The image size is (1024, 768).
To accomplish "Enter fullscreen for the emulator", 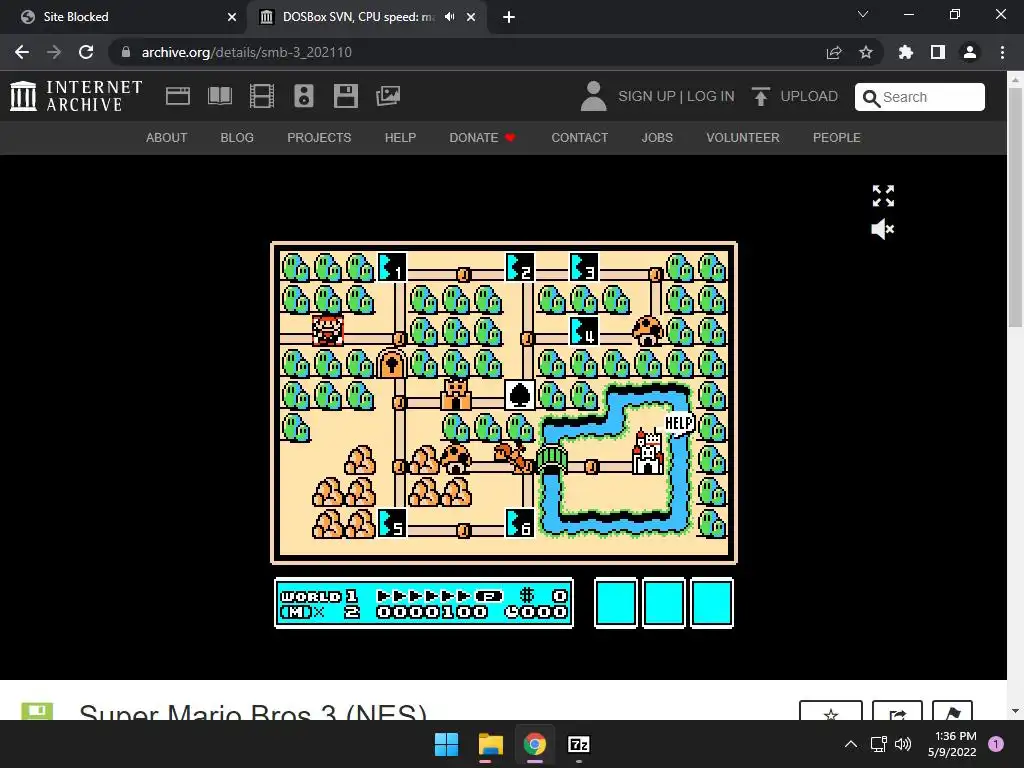I will [883, 196].
